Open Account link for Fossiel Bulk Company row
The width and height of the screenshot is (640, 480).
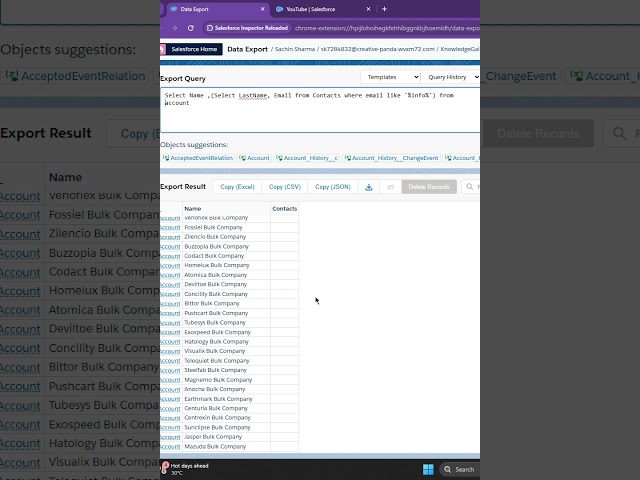pos(170,227)
